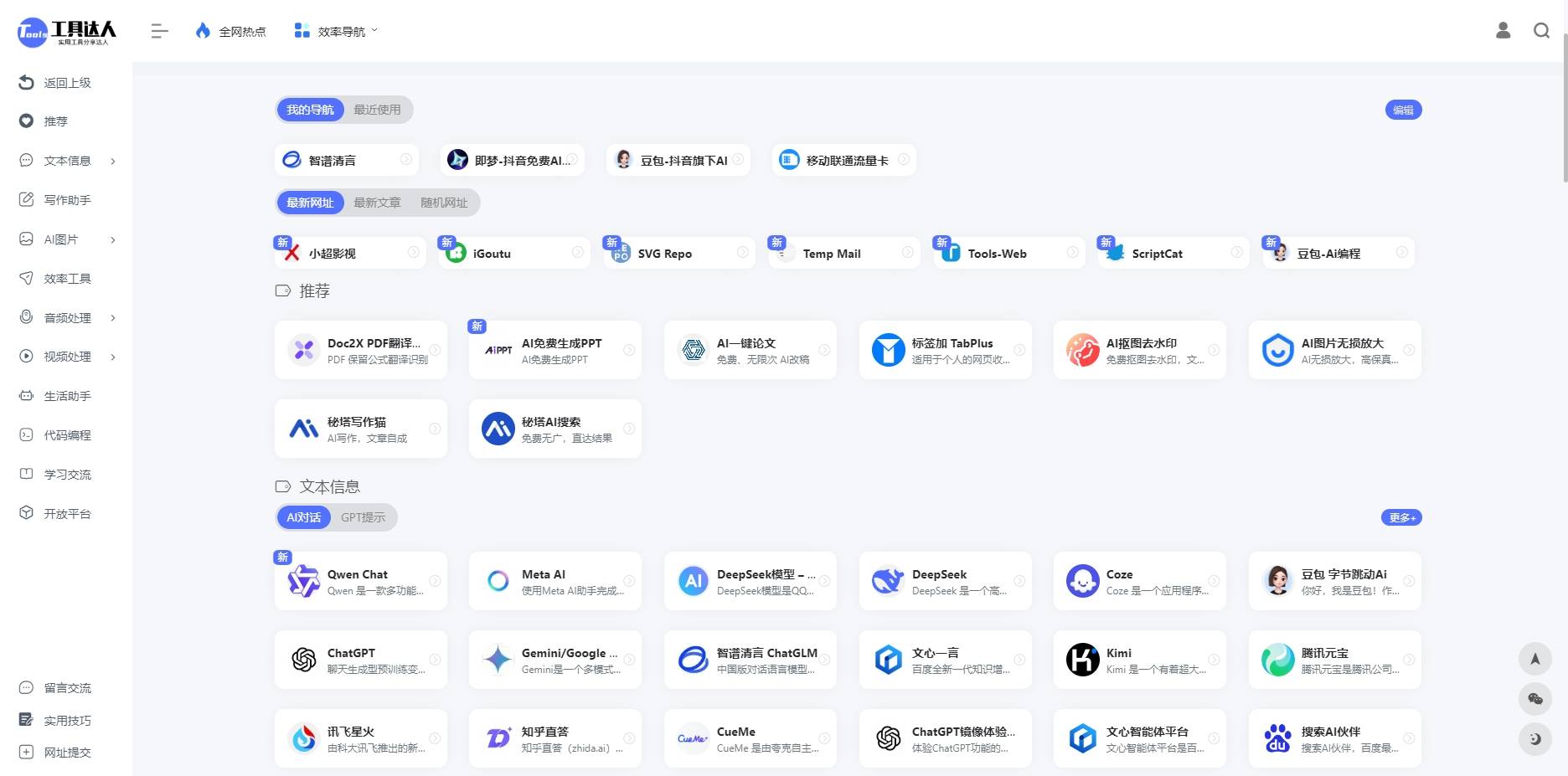Switch to the 最近使用 tab
The image size is (1568, 776).
[377, 110]
